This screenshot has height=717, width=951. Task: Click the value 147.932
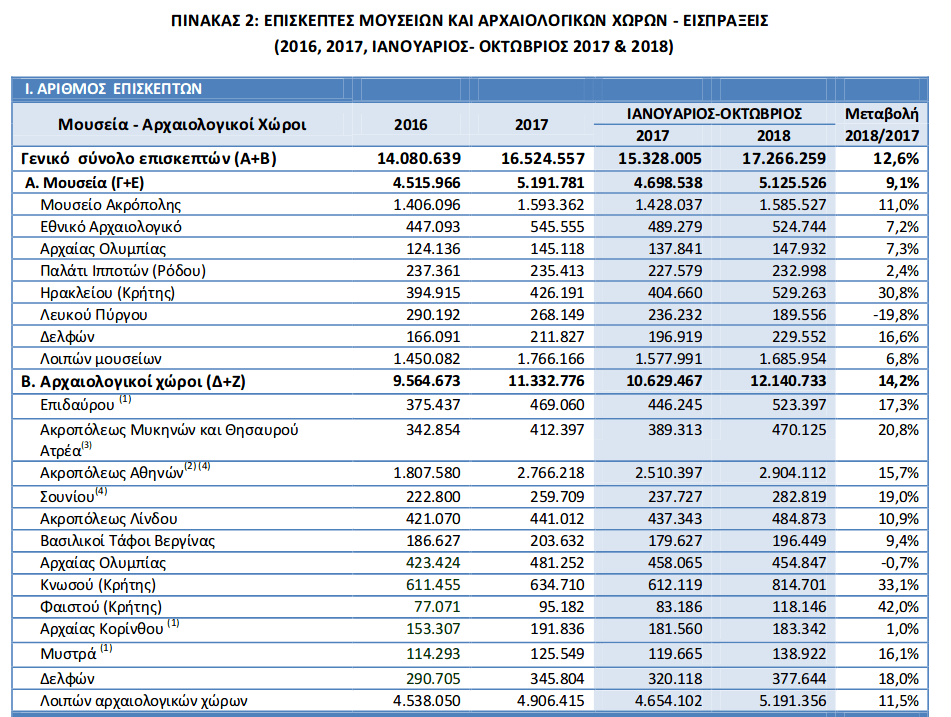point(799,249)
